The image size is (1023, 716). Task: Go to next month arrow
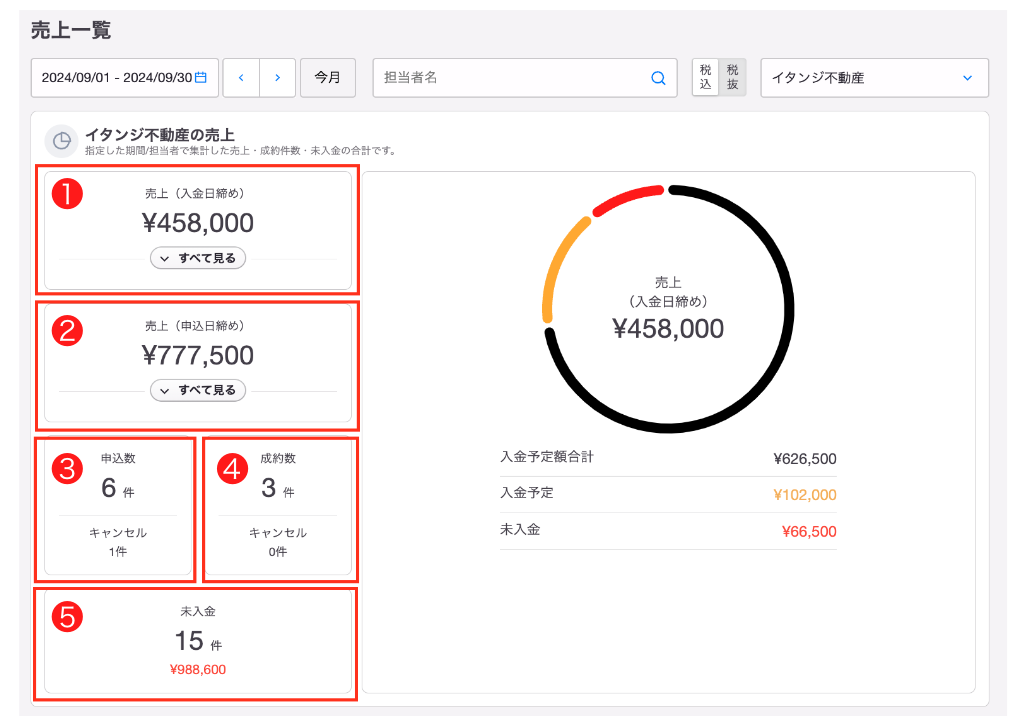click(x=277, y=78)
